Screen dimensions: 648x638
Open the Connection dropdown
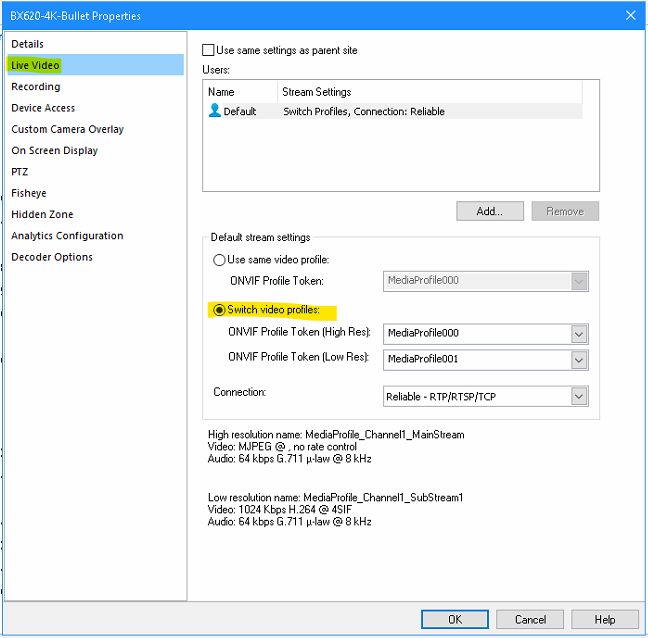[579, 396]
